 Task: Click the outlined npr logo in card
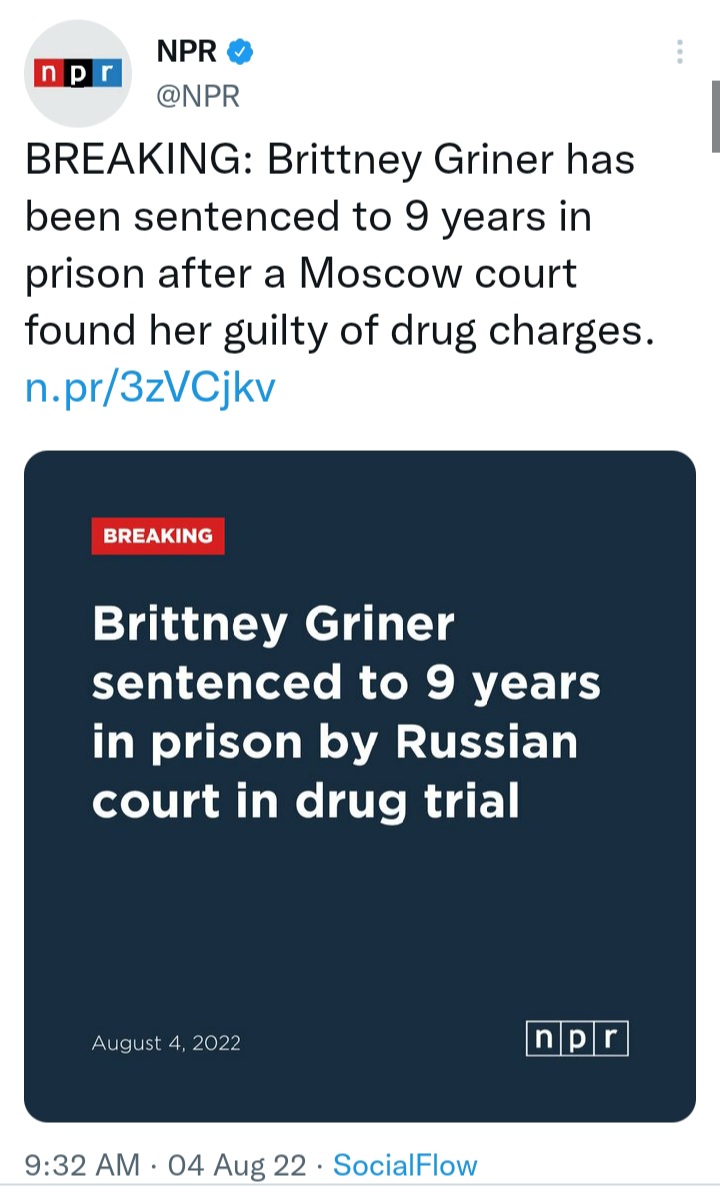(x=577, y=1039)
